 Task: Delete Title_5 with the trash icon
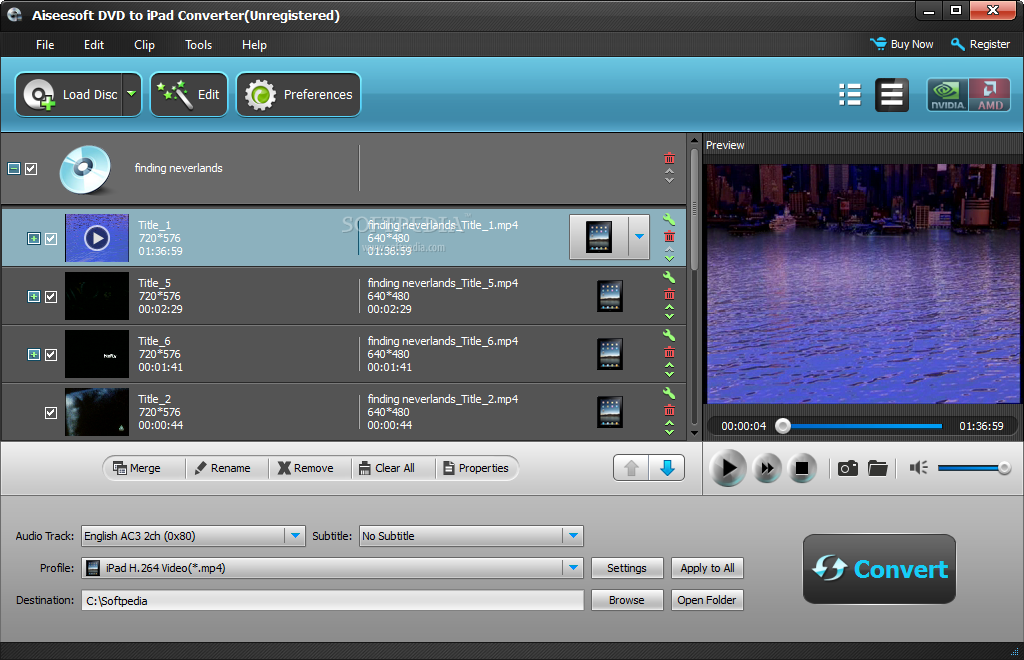[669, 294]
